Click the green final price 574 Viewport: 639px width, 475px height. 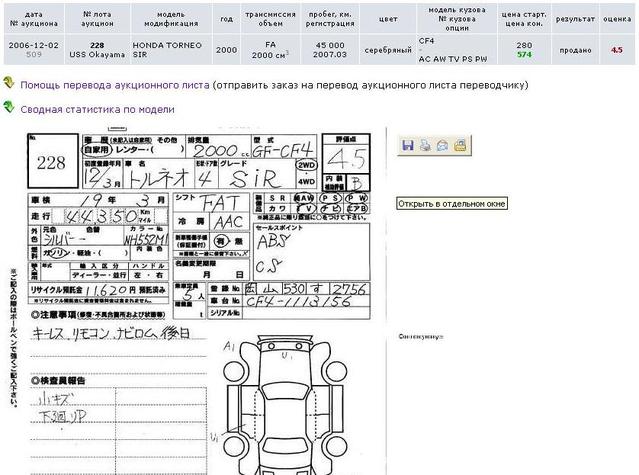524,55
